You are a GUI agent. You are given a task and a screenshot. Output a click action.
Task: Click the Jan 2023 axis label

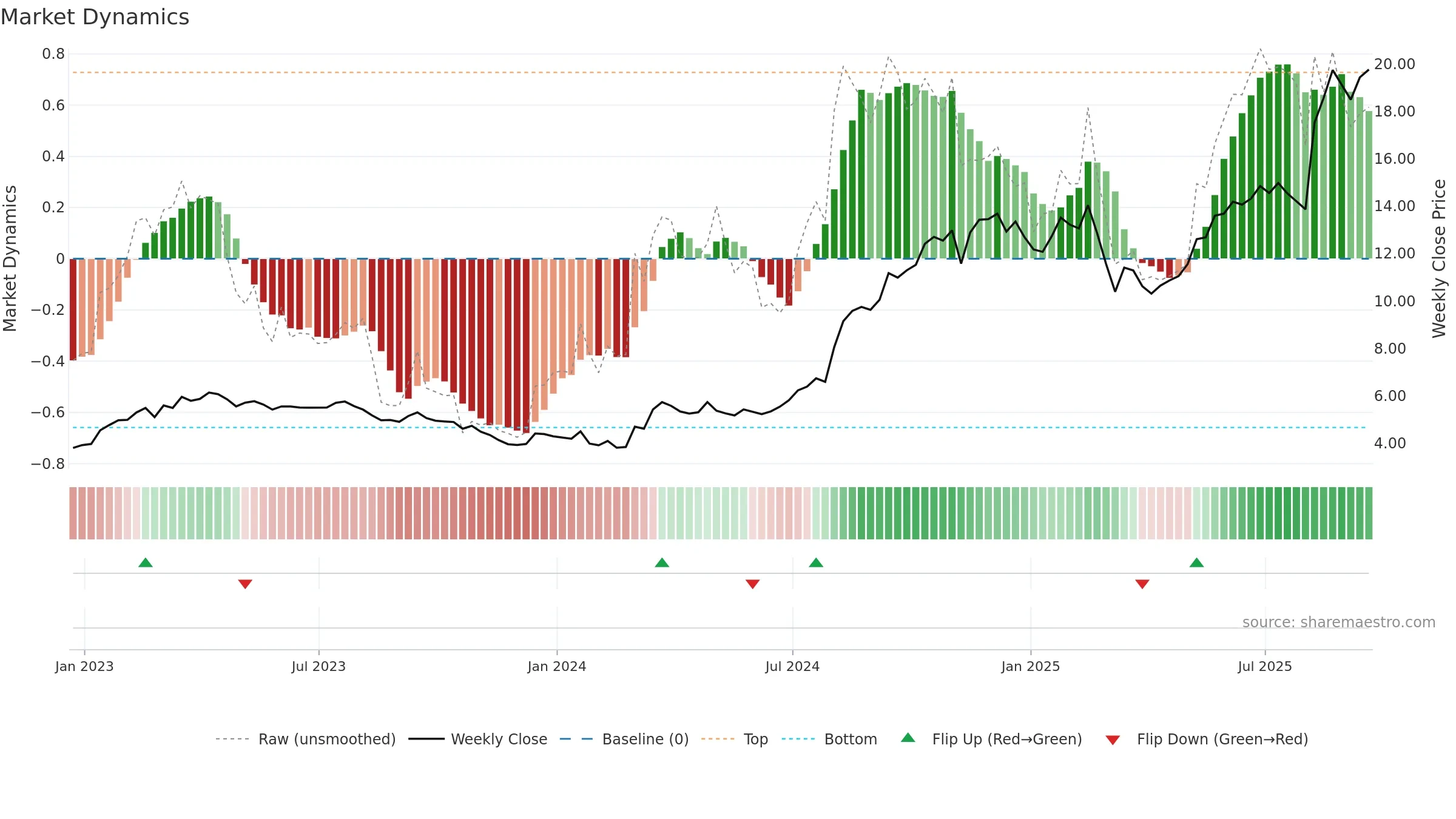coord(84,666)
